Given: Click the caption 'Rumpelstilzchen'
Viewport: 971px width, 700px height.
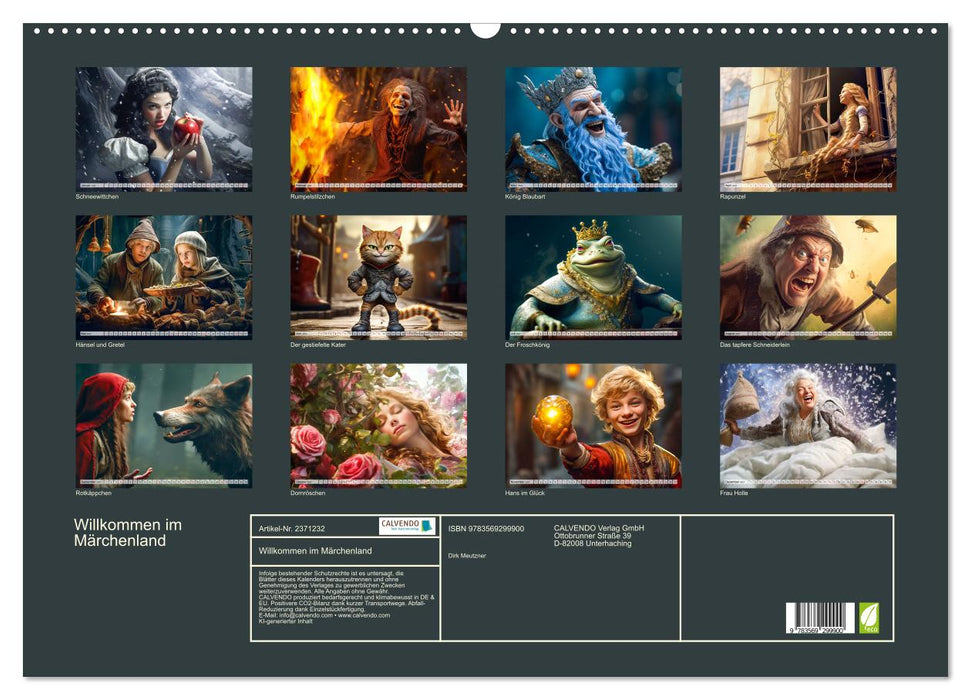Looking at the screenshot, I should point(313,196).
